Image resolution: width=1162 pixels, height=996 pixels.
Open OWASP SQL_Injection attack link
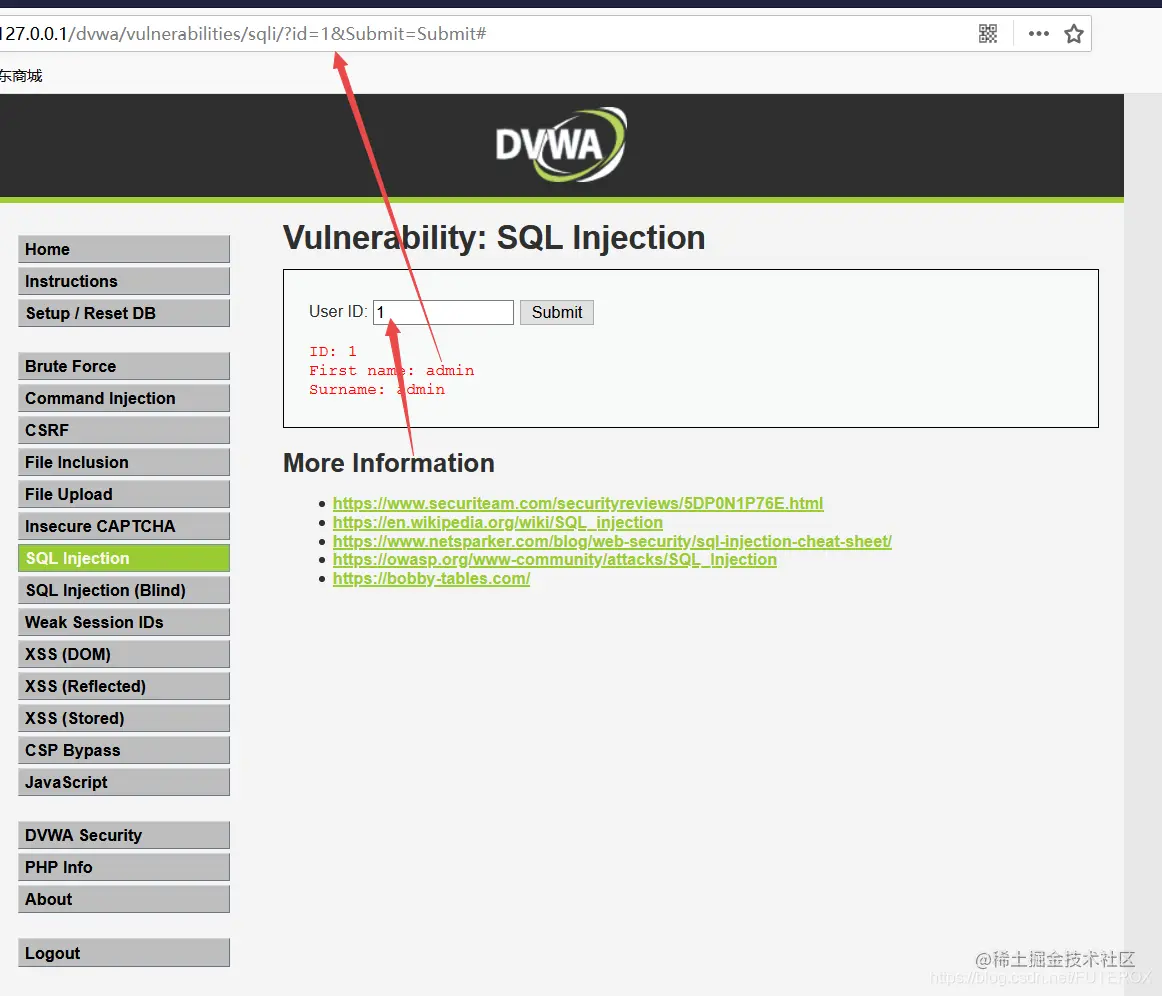click(x=554, y=560)
